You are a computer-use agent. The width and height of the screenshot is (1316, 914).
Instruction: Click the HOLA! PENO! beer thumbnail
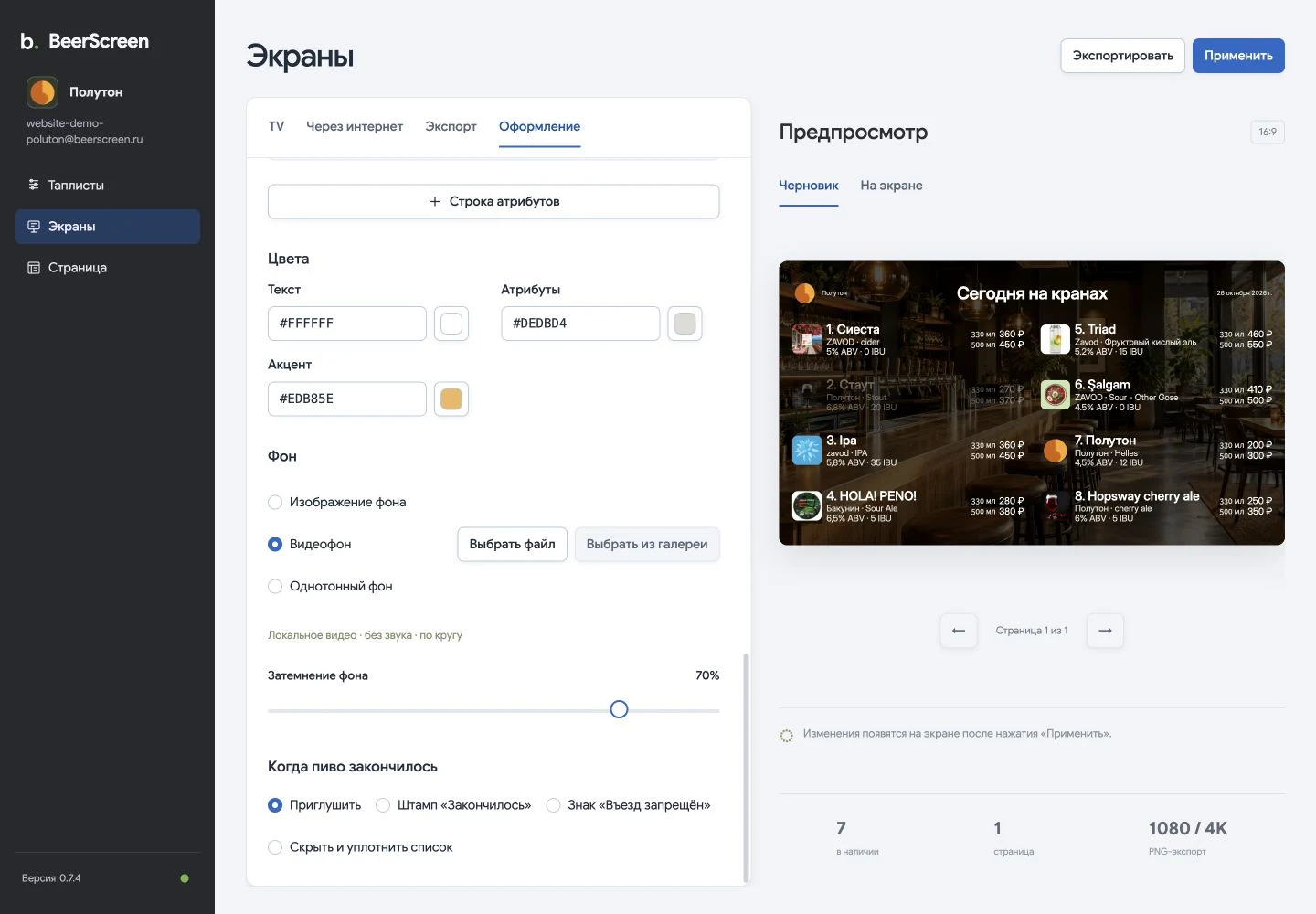(806, 506)
